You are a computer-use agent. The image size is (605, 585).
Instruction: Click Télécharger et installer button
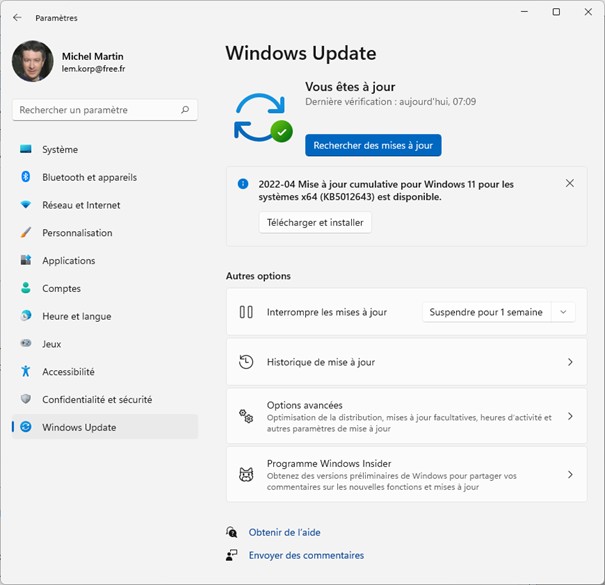click(x=315, y=222)
